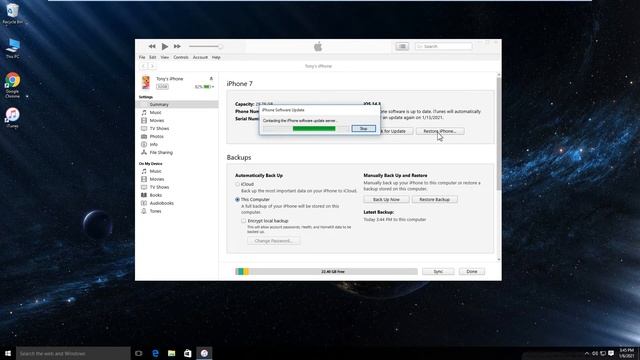The height and width of the screenshot is (360, 640).
Task: Open the Help menu
Action: (x=216, y=58)
